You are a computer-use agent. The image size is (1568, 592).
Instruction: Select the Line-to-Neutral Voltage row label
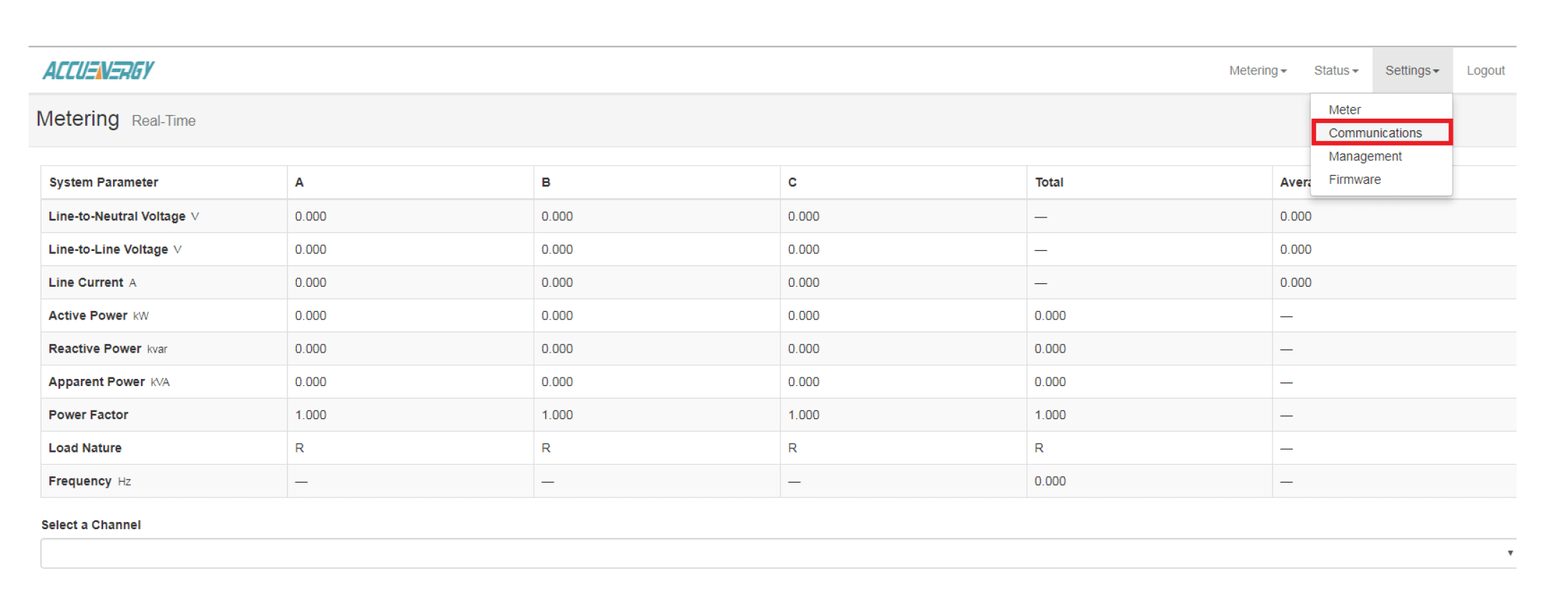coord(117,217)
